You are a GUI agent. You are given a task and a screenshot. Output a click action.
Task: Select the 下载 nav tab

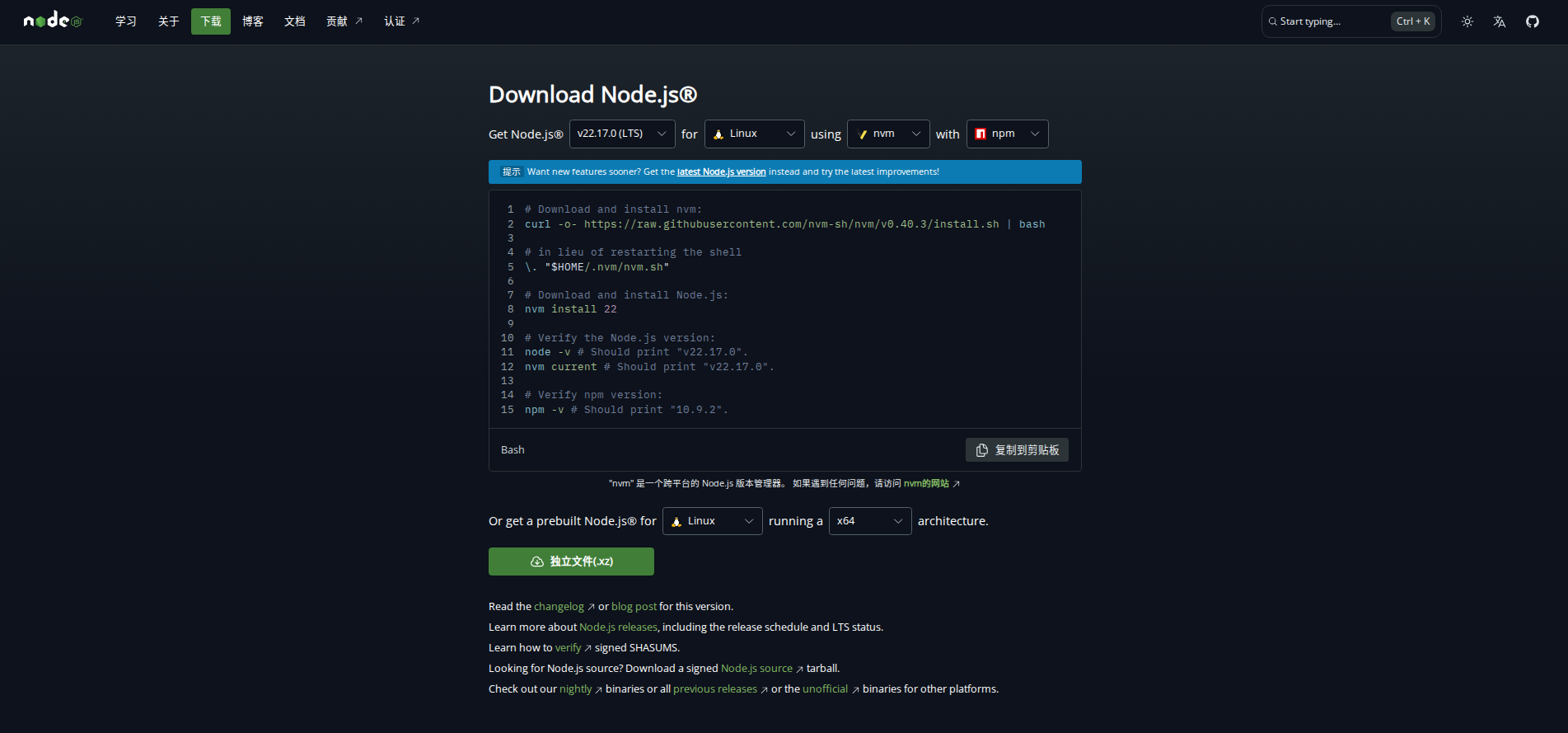click(x=211, y=21)
